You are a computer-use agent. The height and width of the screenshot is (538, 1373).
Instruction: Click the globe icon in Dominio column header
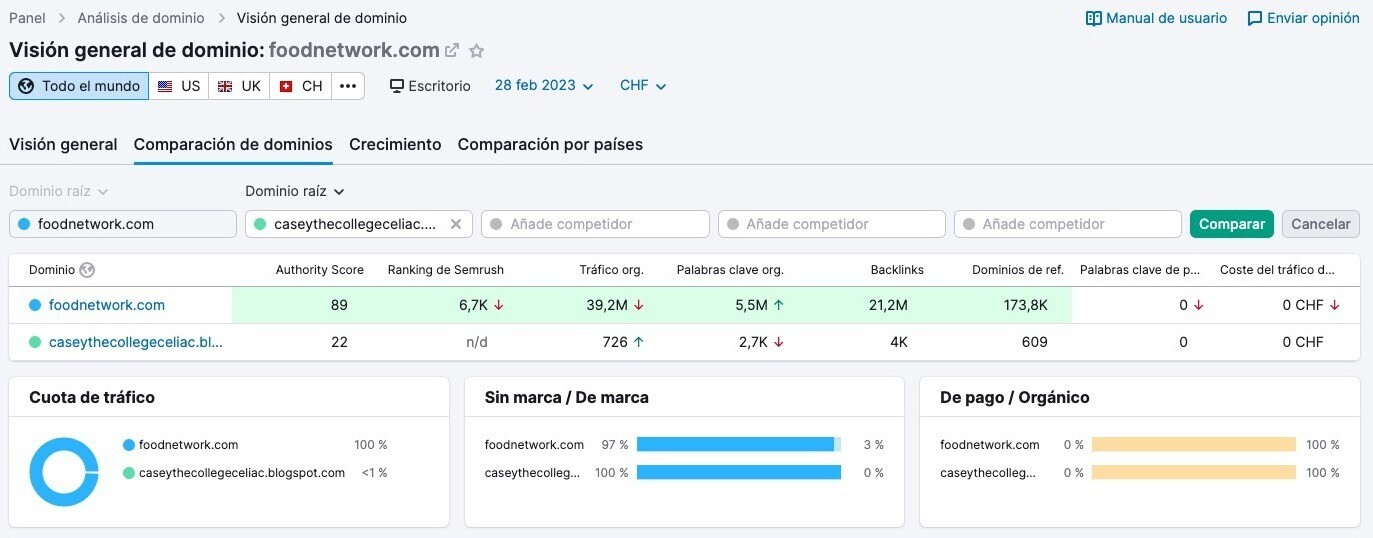coord(87,270)
